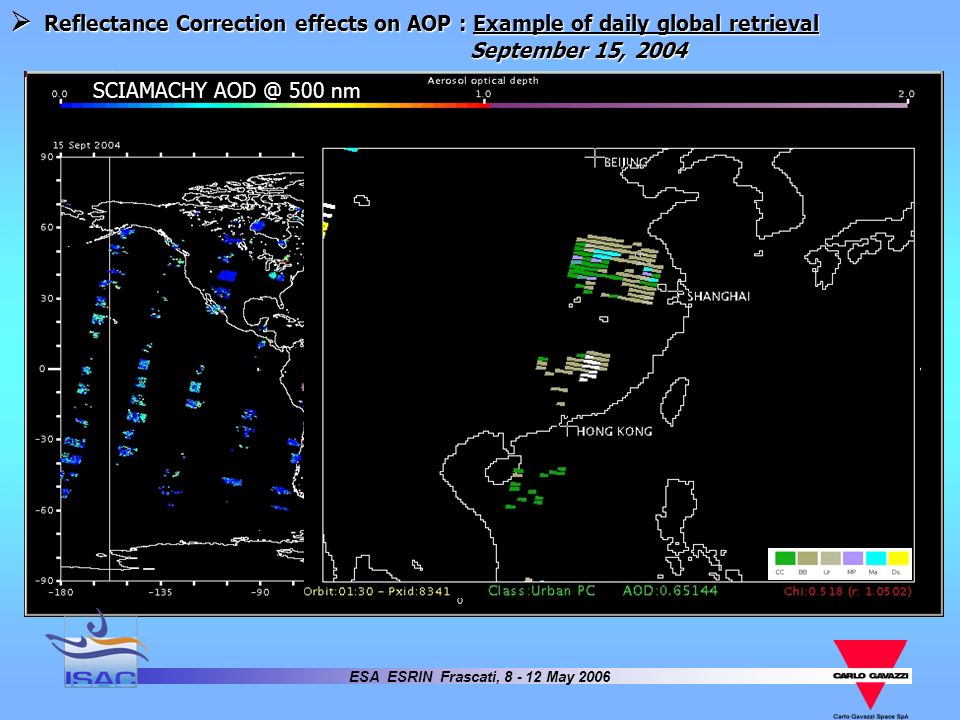Screen dimensions: 960x720
Task: Click the pixel cluster west of Shanghai
Action: [615, 268]
